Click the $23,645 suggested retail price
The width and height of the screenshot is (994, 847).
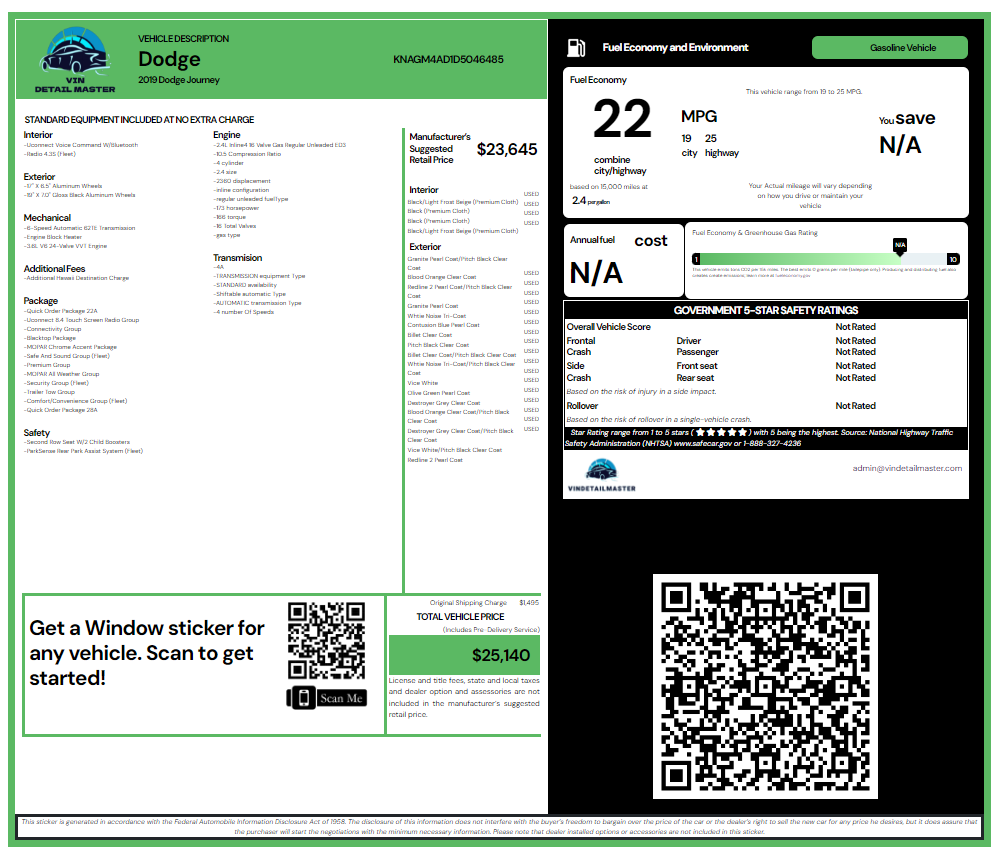coord(506,150)
